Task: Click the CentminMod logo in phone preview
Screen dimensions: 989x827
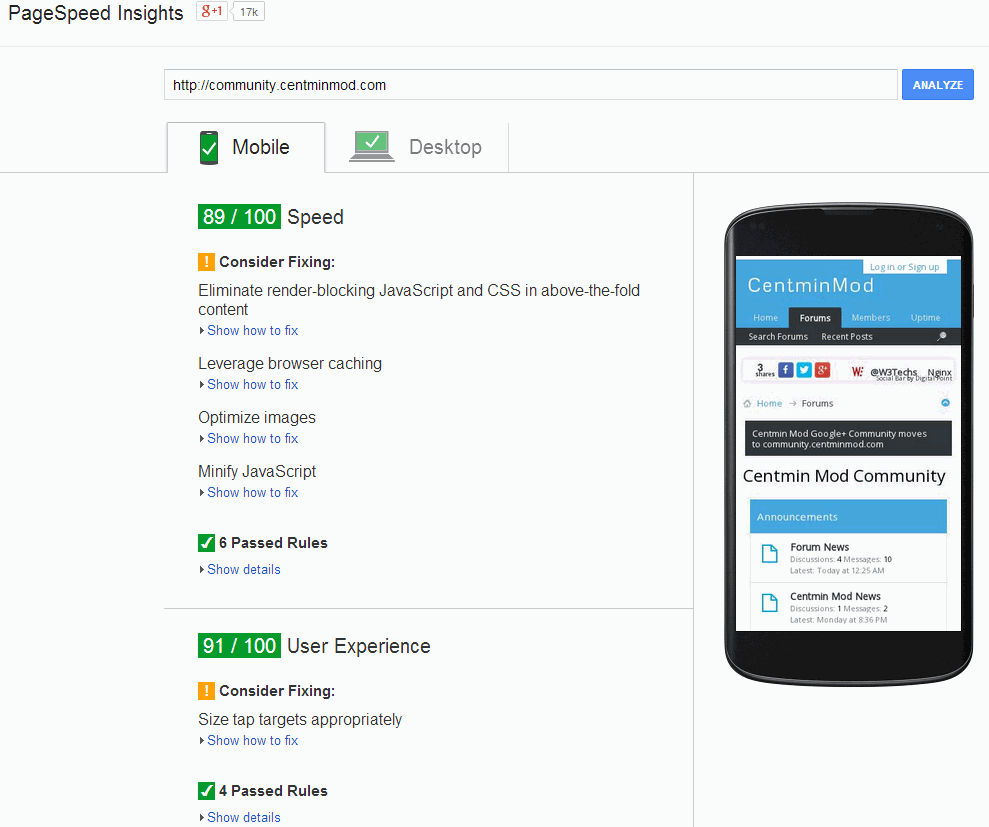Action: pos(811,285)
